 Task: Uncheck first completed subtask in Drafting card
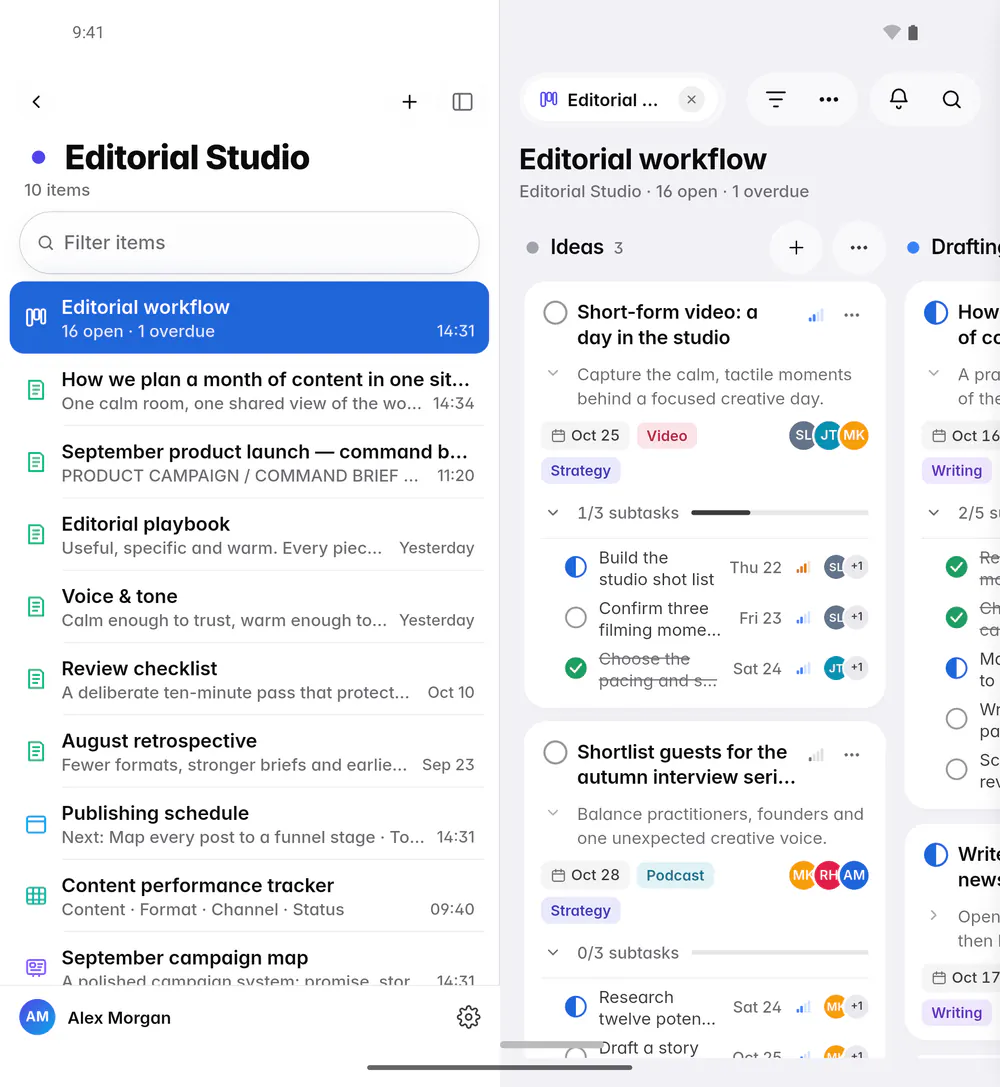tap(956, 567)
